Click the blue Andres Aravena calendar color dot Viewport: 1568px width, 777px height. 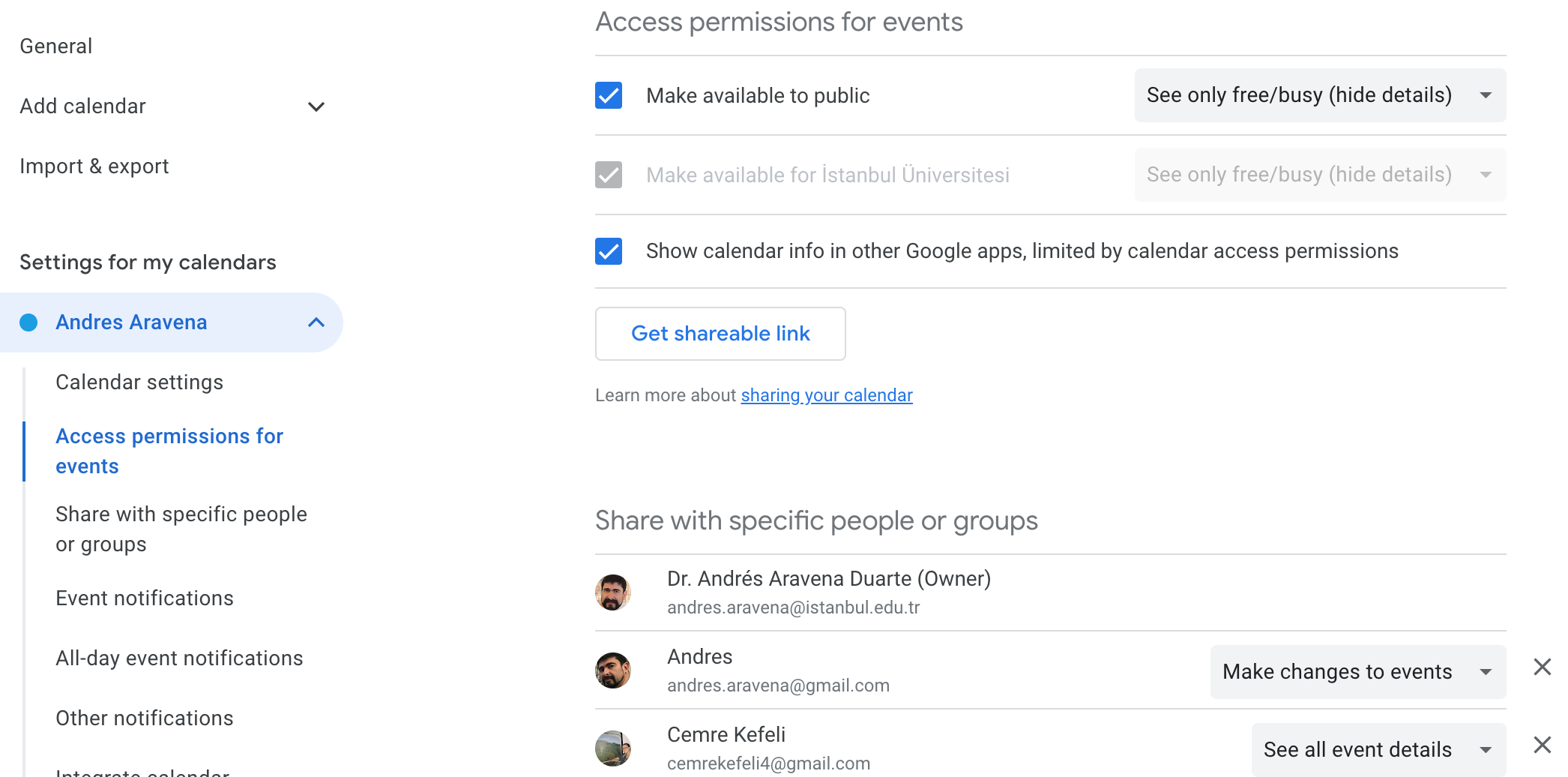point(28,322)
